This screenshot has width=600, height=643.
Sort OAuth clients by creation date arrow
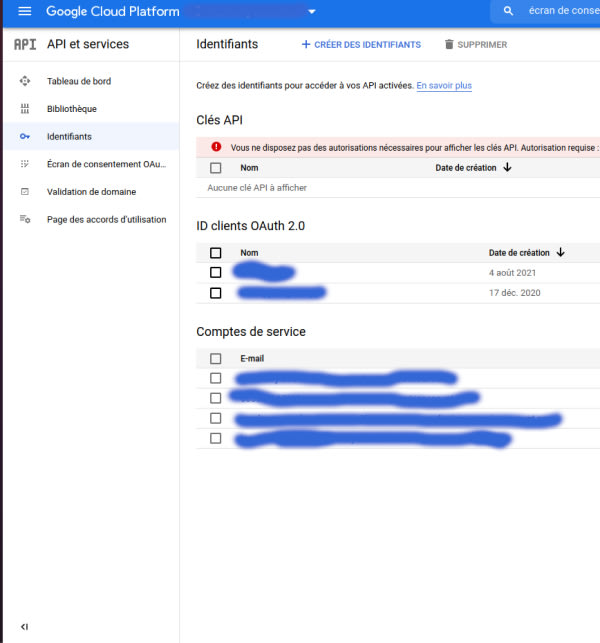pyautogui.click(x=561, y=252)
